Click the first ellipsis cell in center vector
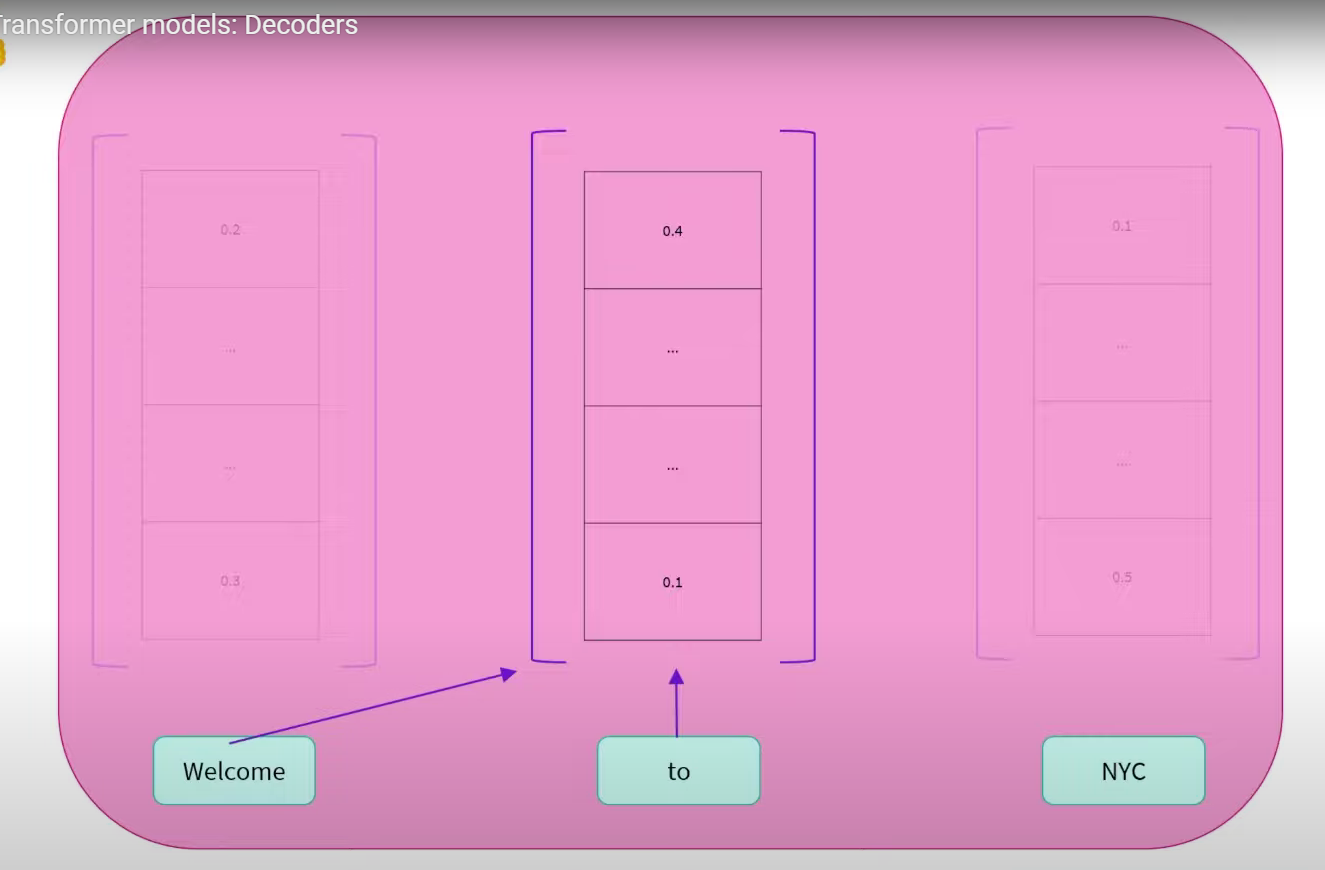This screenshot has height=870, width=1325. click(x=672, y=347)
